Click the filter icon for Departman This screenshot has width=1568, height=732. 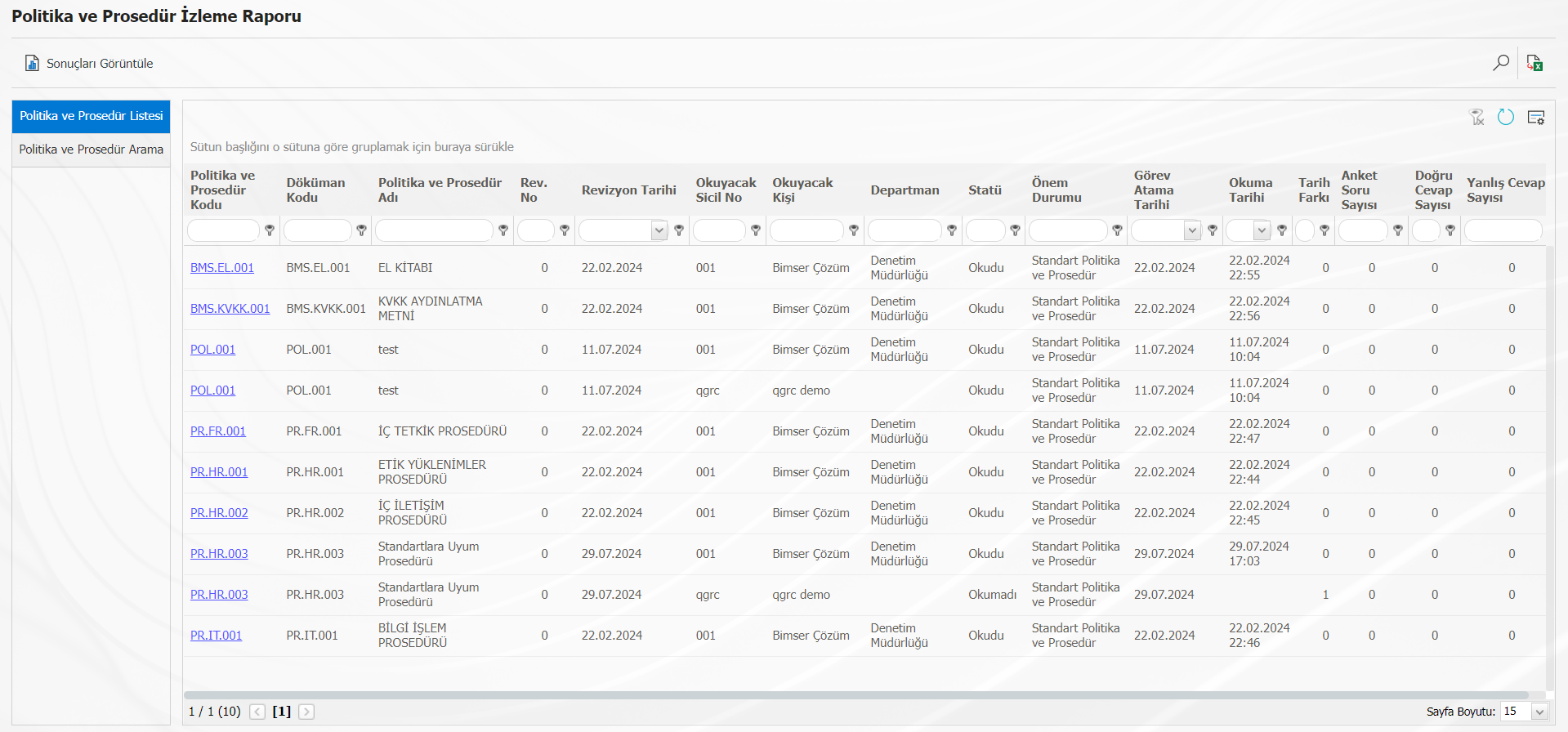952,230
